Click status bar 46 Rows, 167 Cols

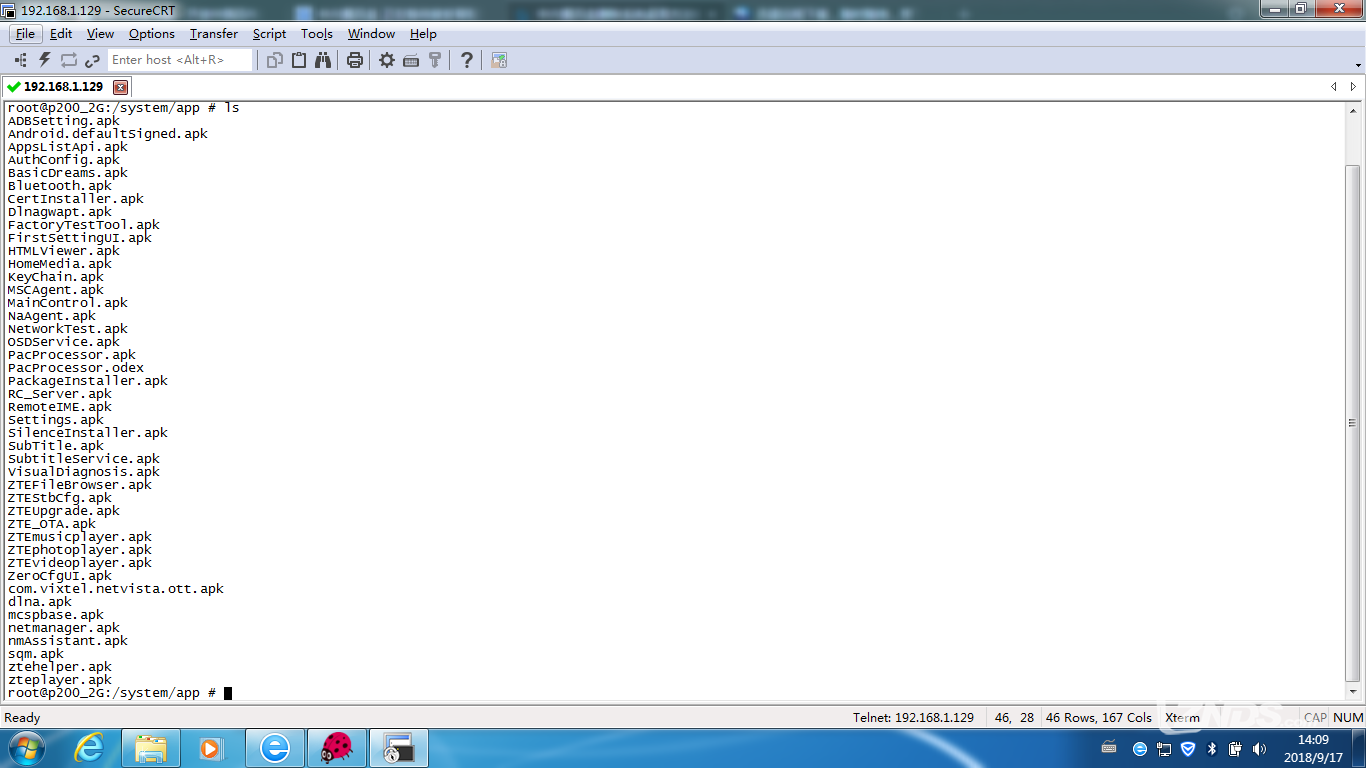tap(1099, 718)
